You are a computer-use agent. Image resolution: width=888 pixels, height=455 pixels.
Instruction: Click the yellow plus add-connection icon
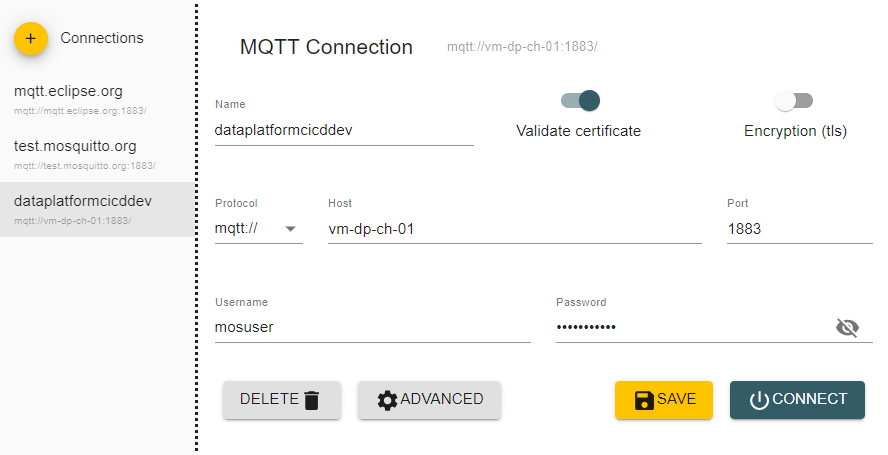tap(31, 38)
